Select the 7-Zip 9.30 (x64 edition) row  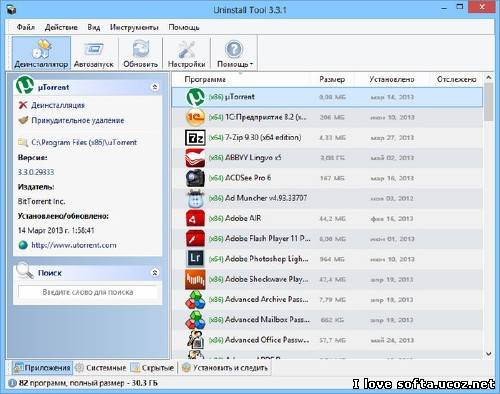[x=327, y=138]
